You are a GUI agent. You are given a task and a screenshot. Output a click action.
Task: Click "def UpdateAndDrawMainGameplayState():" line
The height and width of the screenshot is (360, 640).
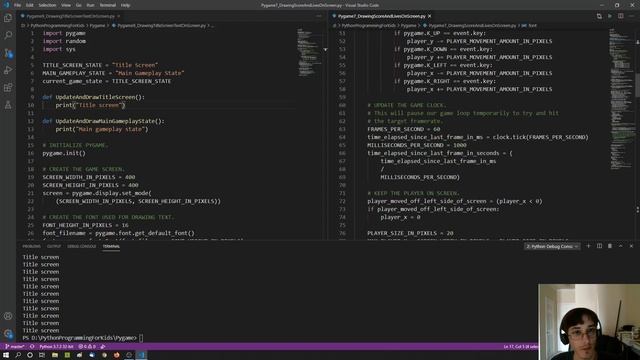(x=103, y=121)
